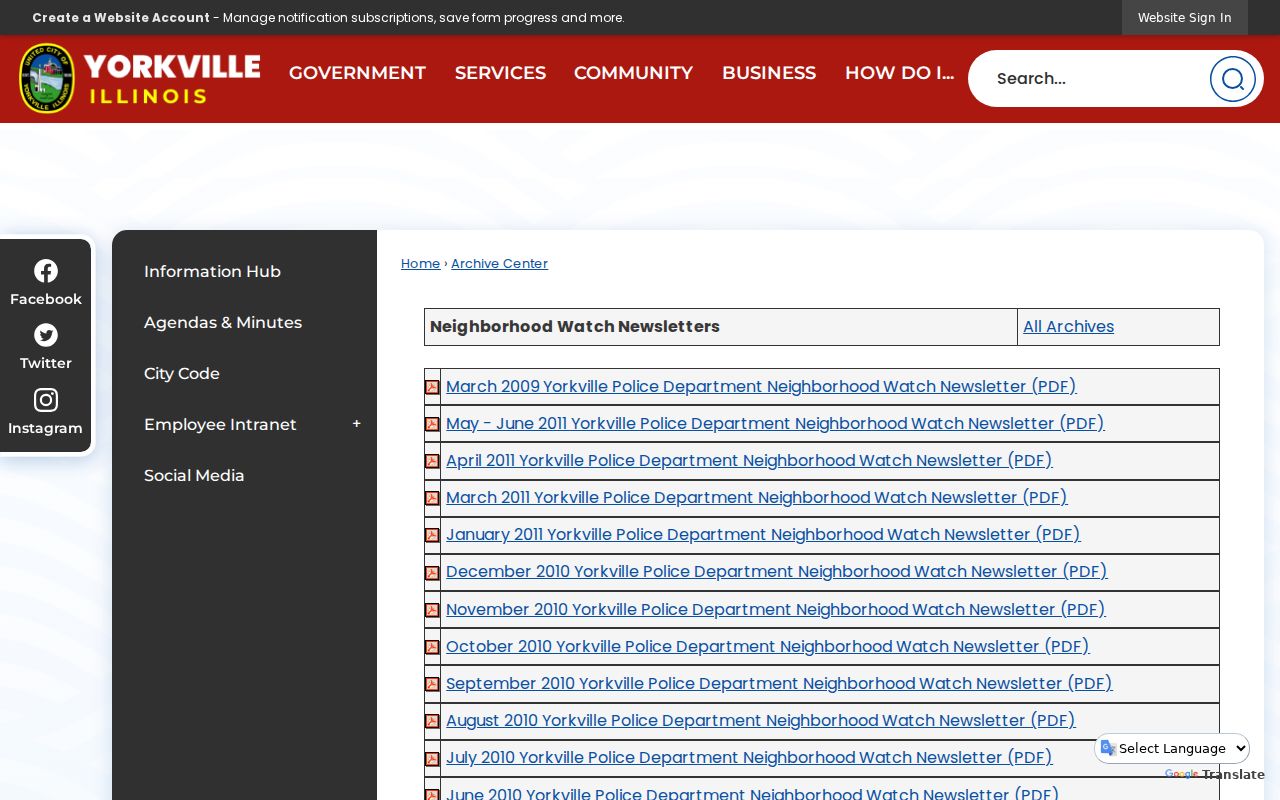Screen dimensions: 1280x800
Task: Open the Select Language dropdown
Action: tap(1173, 748)
